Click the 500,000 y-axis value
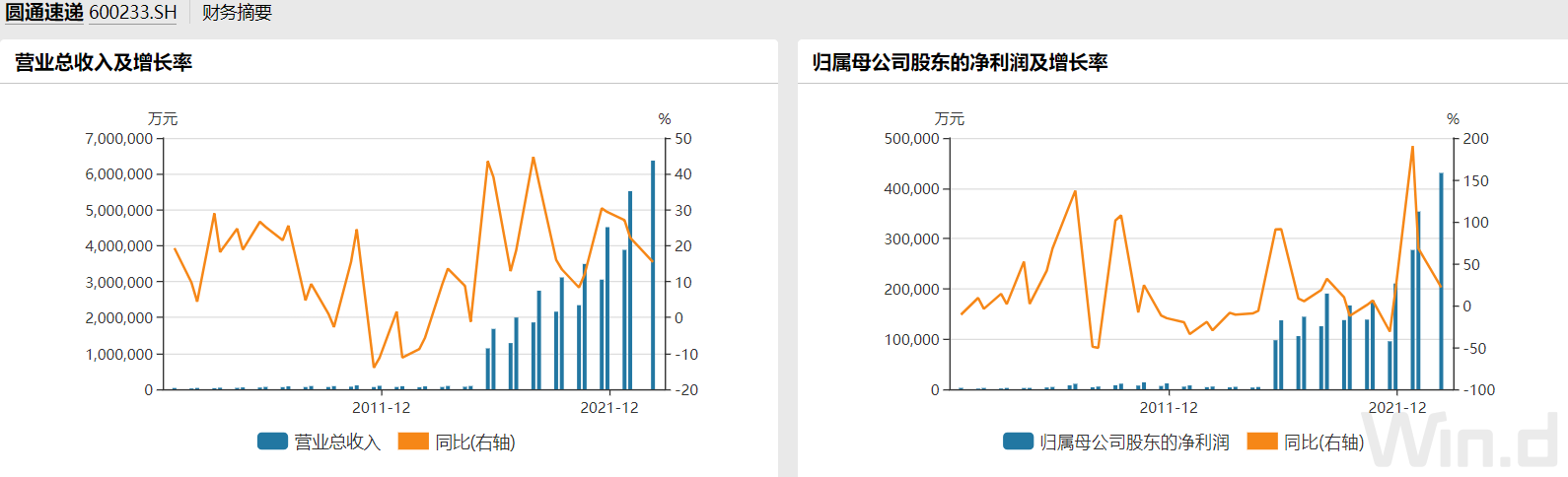The image size is (1568, 477). tap(912, 139)
